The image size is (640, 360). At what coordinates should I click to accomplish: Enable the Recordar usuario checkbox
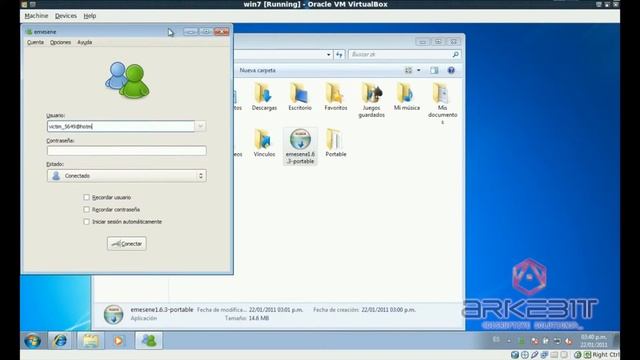point(87,198)
